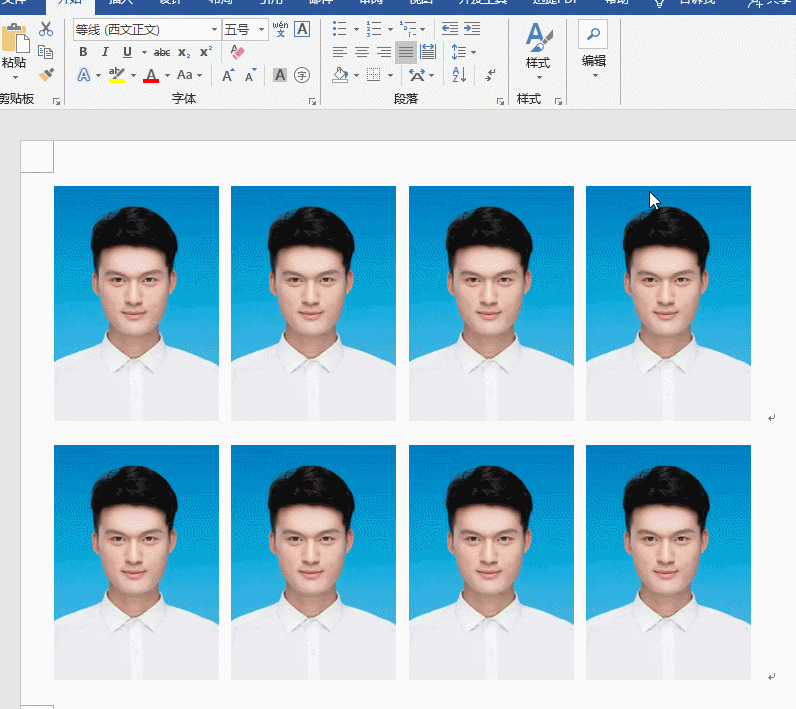Screen dimensions: 796x709
Task: Apply the red font color swatch
Action: pyautogui.click(x=151, y=76)
